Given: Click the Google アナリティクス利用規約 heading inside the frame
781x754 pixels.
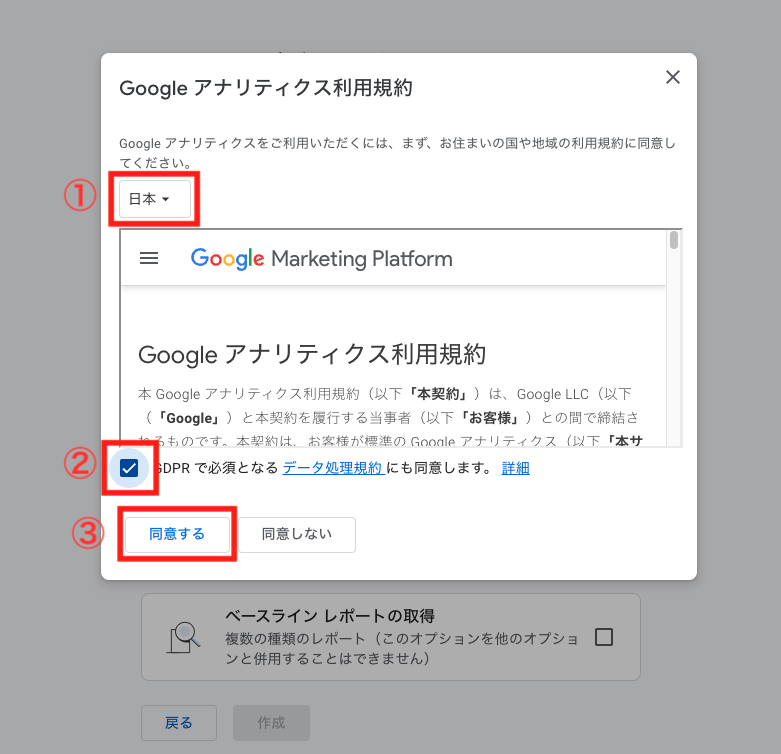Looking at the screenshot, I should [x=312, y=355].
